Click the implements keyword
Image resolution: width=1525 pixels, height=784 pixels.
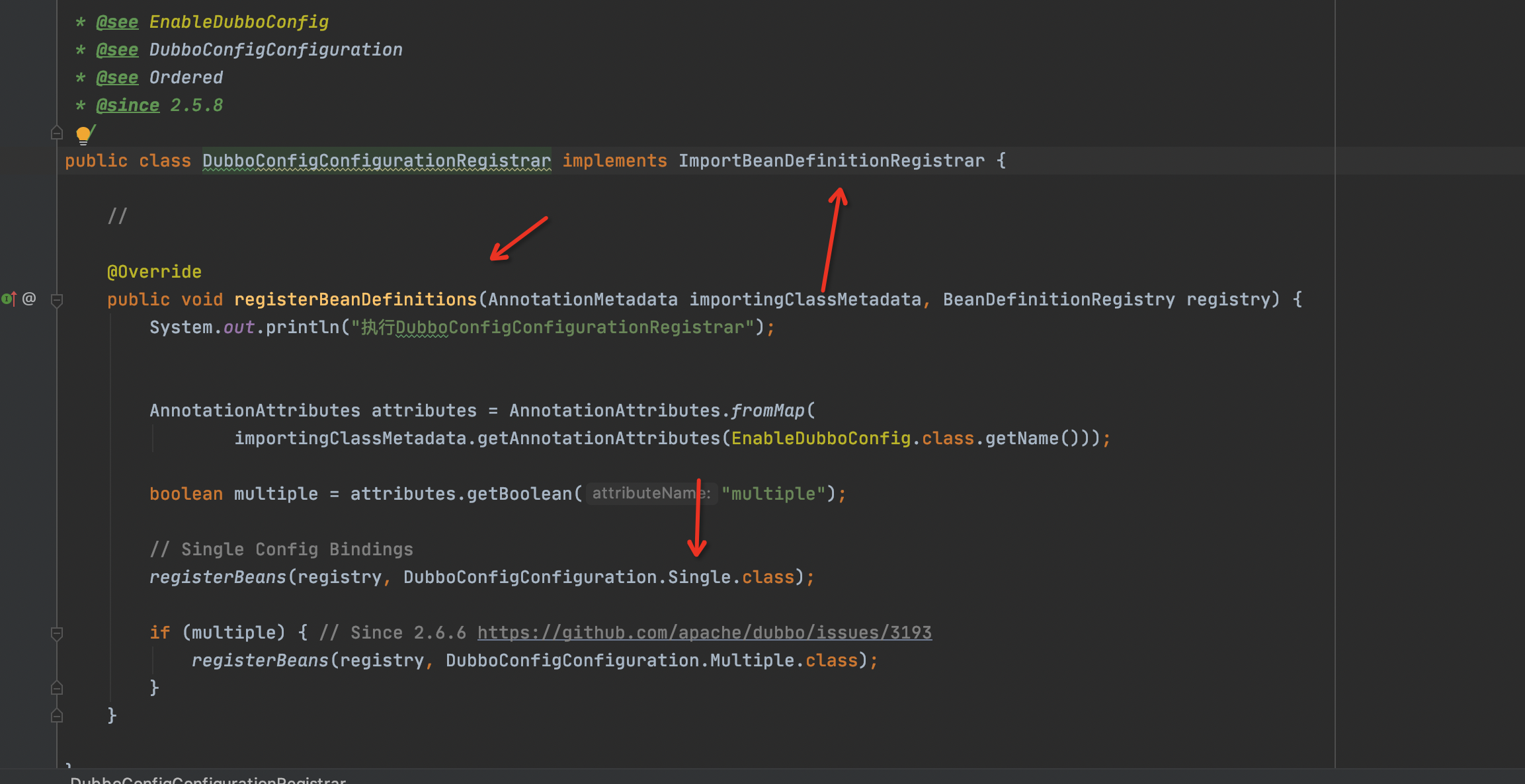614,161
